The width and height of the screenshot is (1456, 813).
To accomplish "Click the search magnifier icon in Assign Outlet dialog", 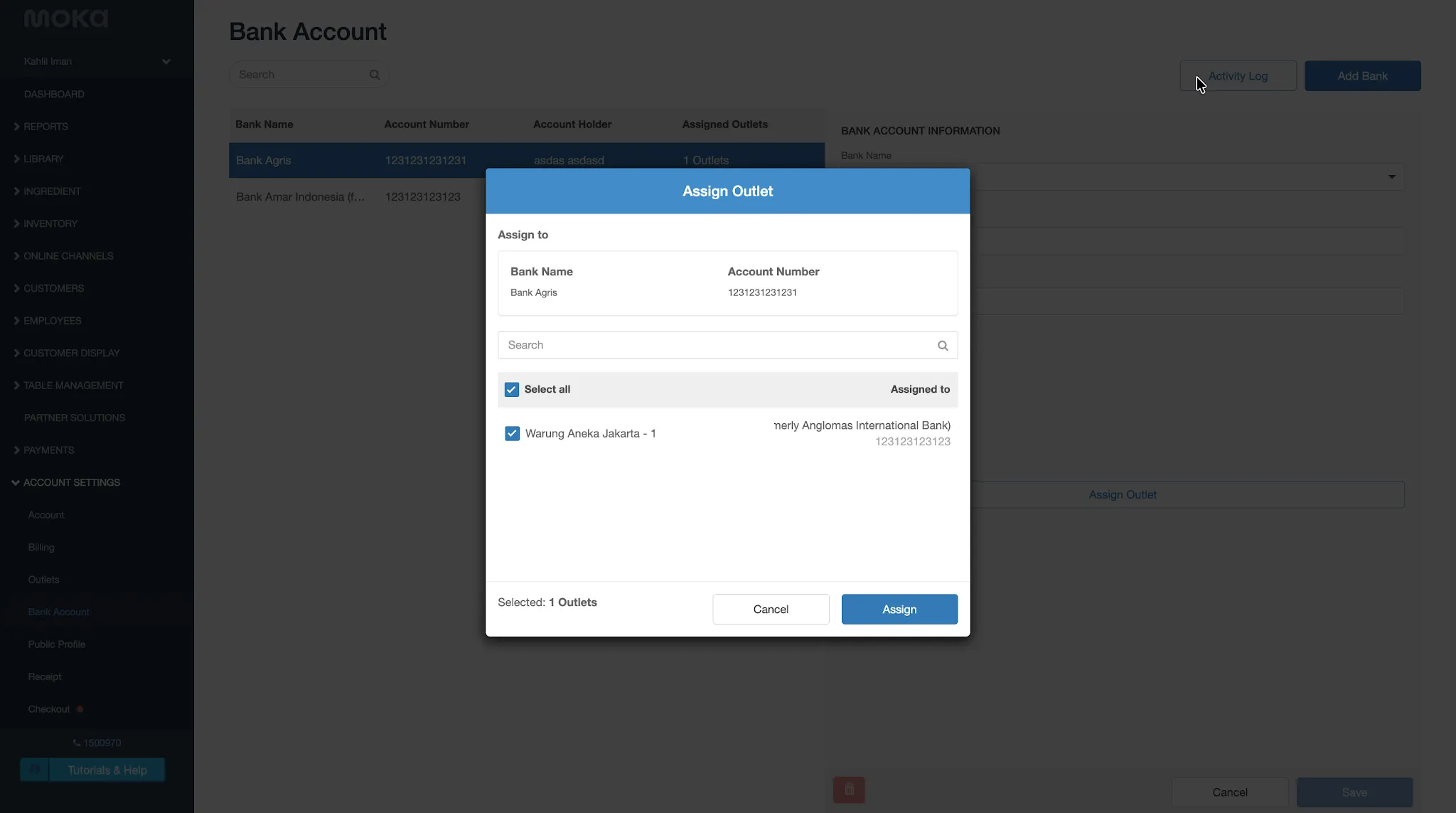I will (x=943, y=346).
